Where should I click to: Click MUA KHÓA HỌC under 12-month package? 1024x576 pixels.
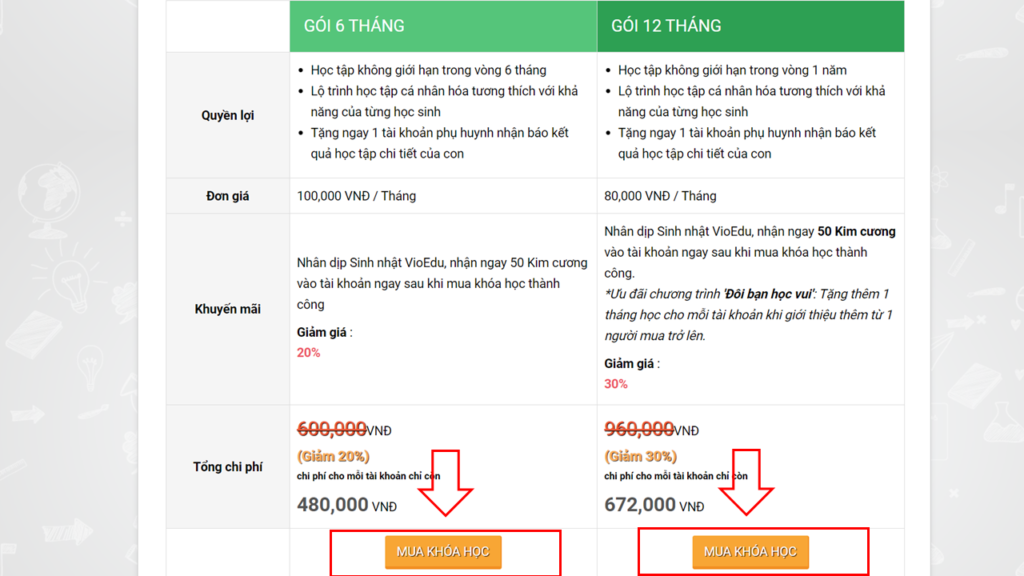750,552
